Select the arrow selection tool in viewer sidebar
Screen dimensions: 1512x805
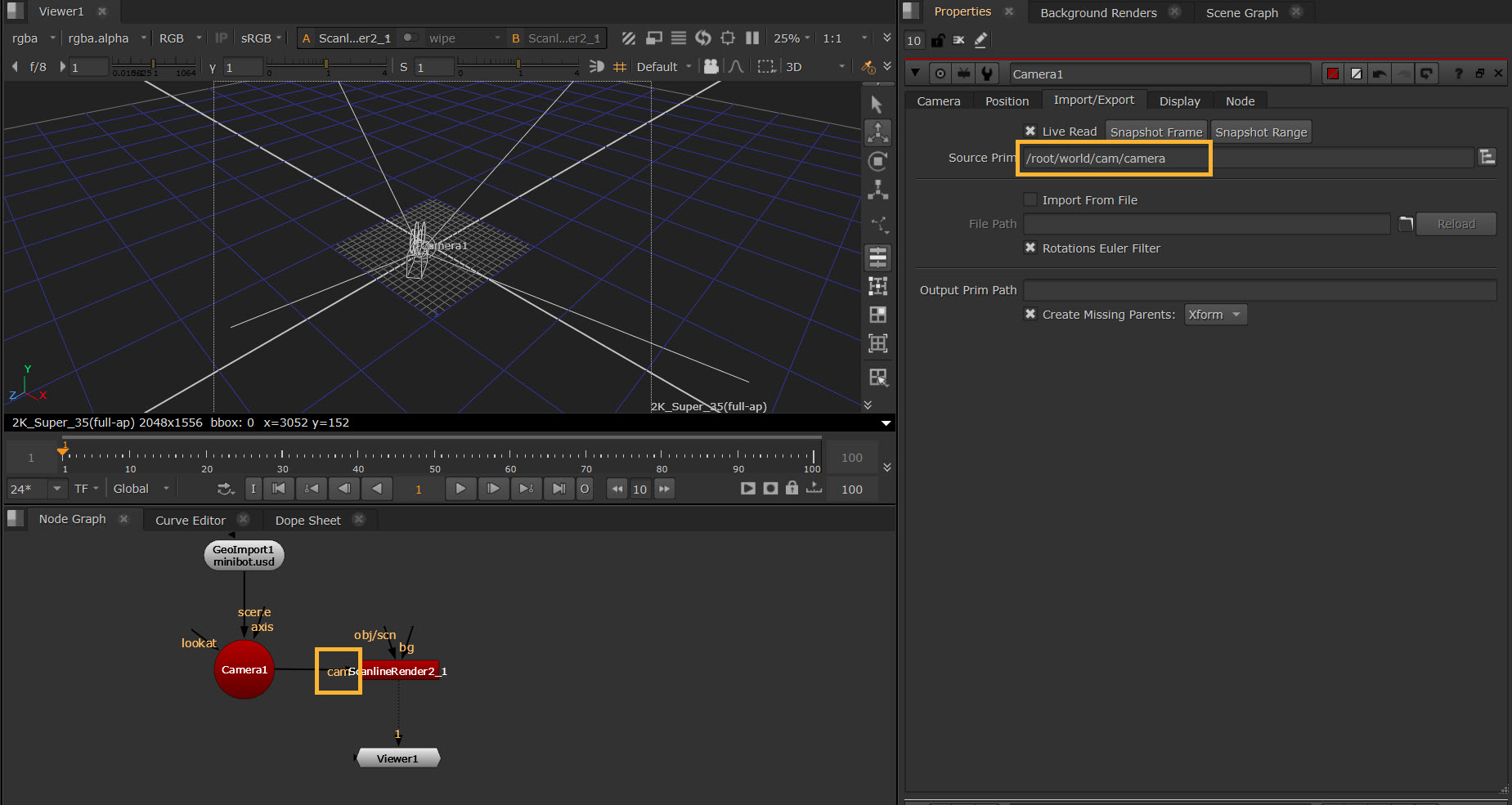pos(877,105)
